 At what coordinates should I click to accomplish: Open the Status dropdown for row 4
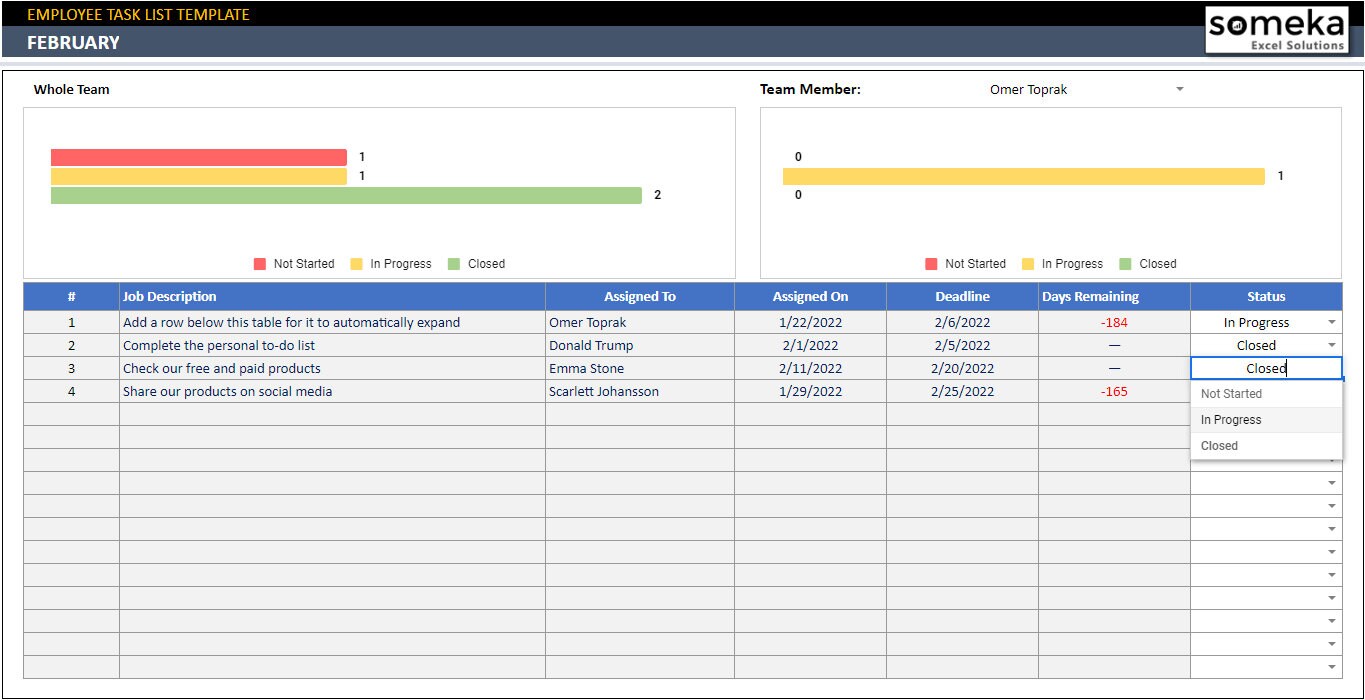point(1330,391)
